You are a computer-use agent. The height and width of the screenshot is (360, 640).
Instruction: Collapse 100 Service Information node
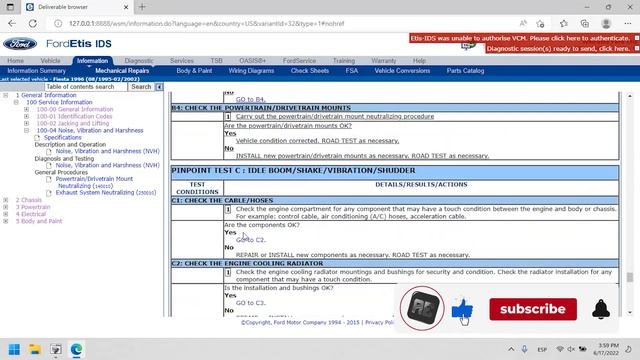pos(16,102)
